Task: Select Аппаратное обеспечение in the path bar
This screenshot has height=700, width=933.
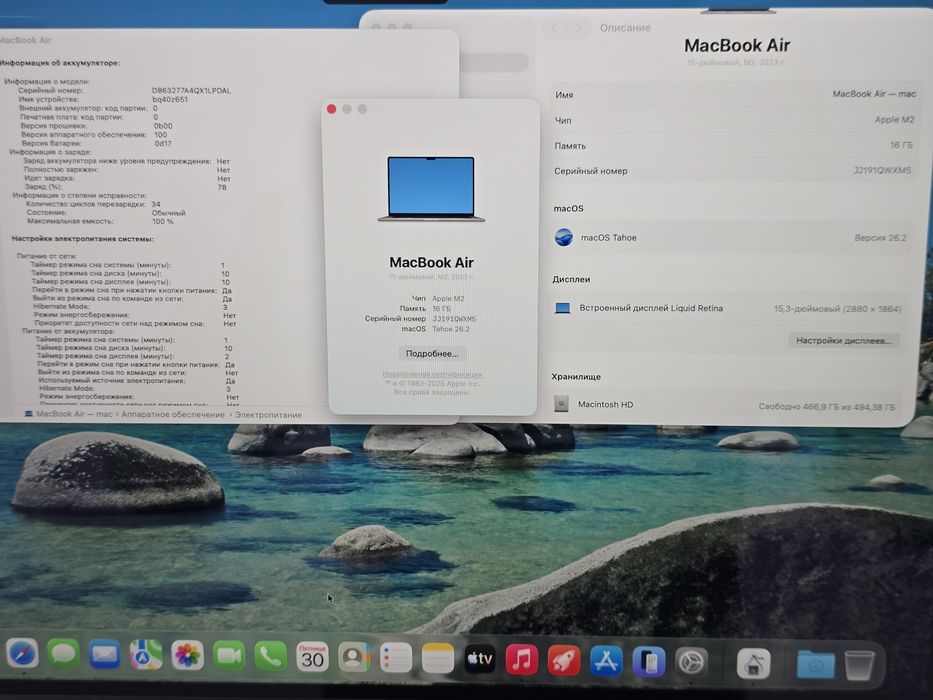Action: 173,414
